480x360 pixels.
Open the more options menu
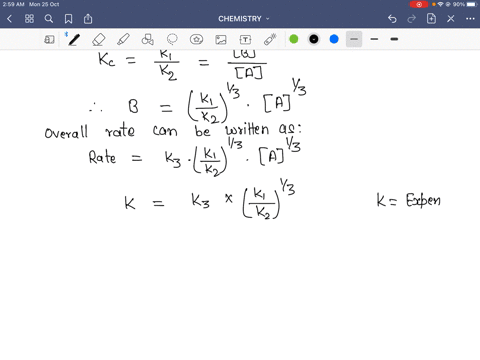(470, 19)
